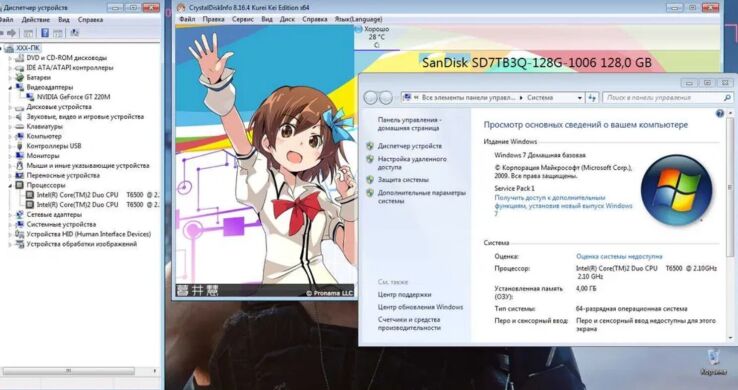Viewport: 738px width, 390px height.
Task: Click the Forward button in the Система window
Action: [386, 97]
